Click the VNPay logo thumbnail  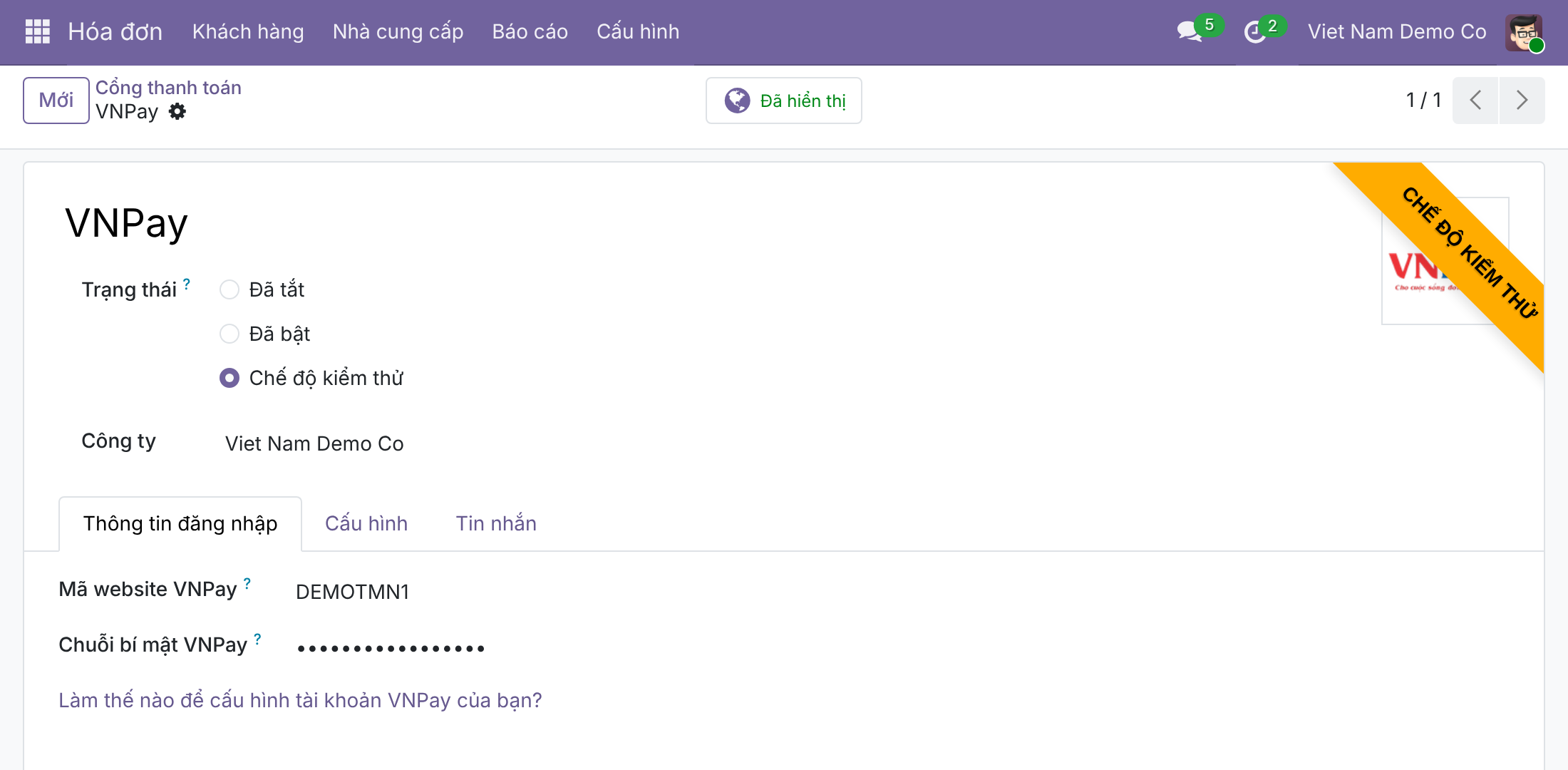pyautogui.click(x=1445, y=261)
